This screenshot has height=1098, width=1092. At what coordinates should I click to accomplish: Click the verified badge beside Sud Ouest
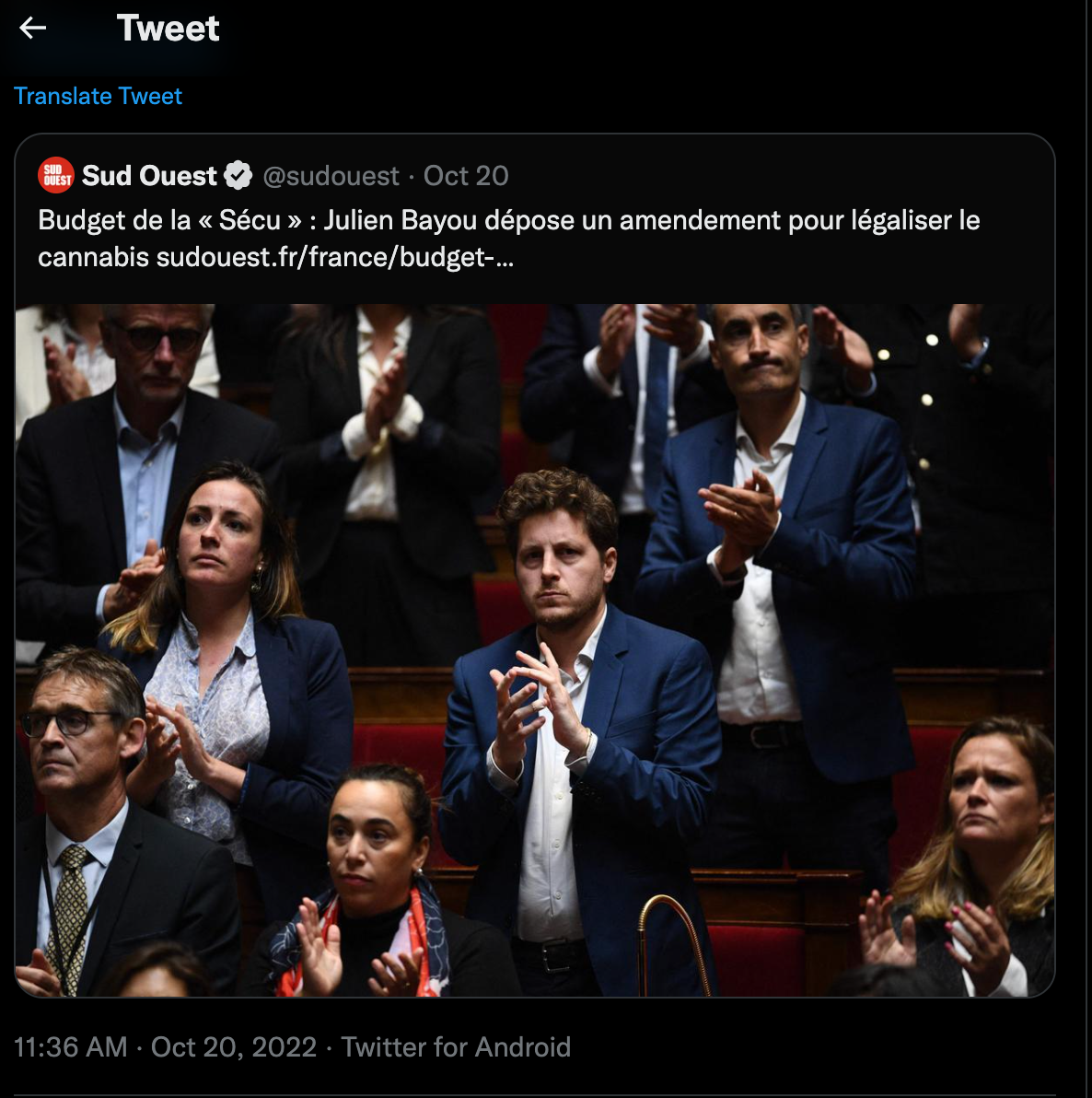pyautogui.click(x=238, y=175)
